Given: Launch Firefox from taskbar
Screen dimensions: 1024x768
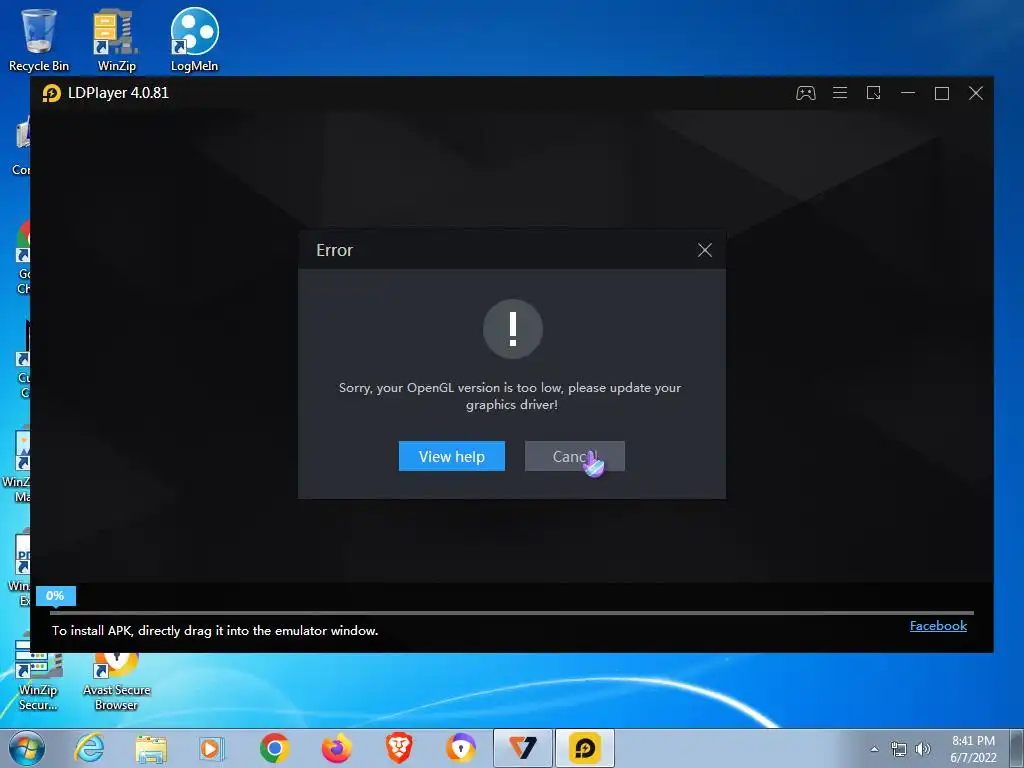Looking at the screenshot, I should [337, 748].
